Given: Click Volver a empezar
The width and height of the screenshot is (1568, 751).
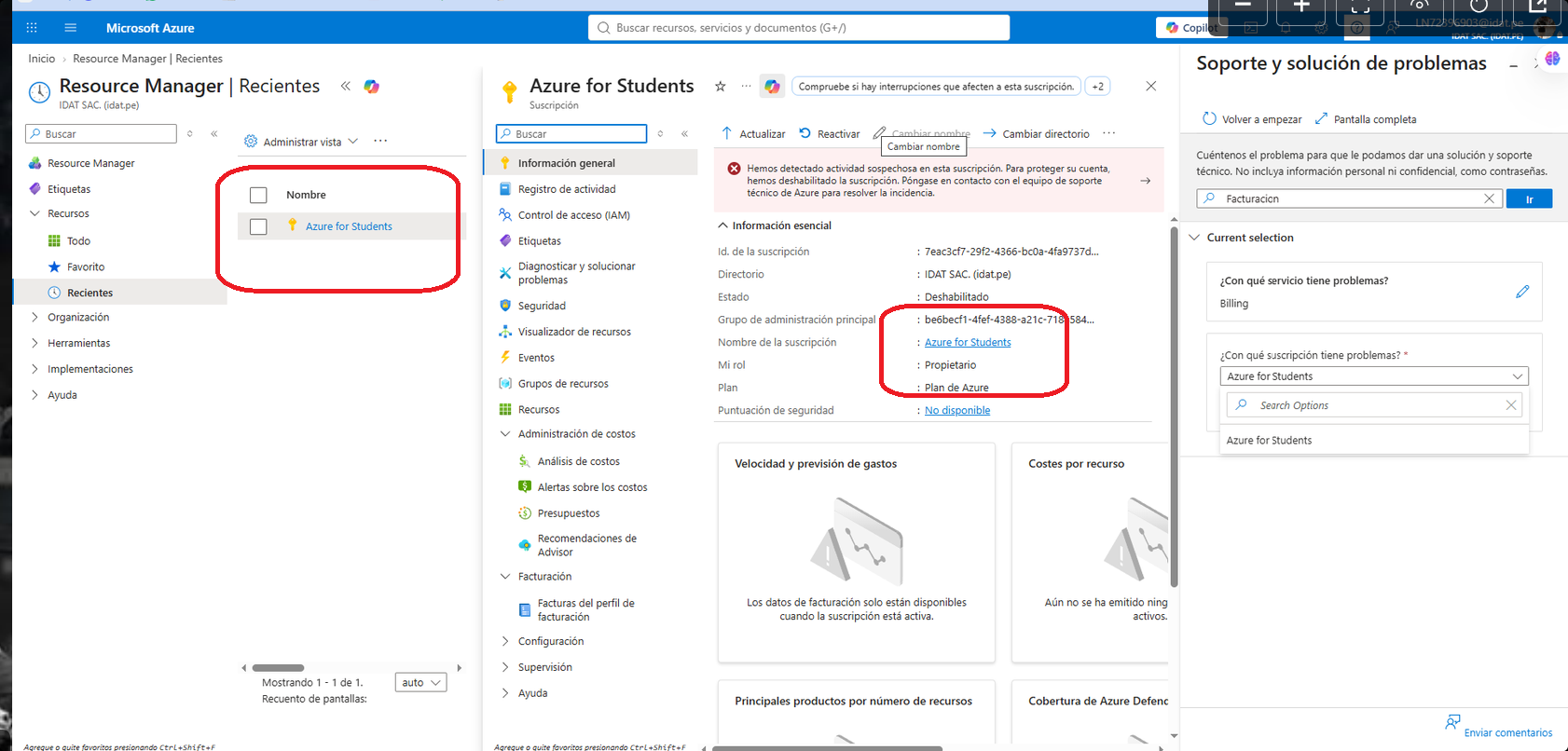Looking at the screenshot, I should (1252, 119).
